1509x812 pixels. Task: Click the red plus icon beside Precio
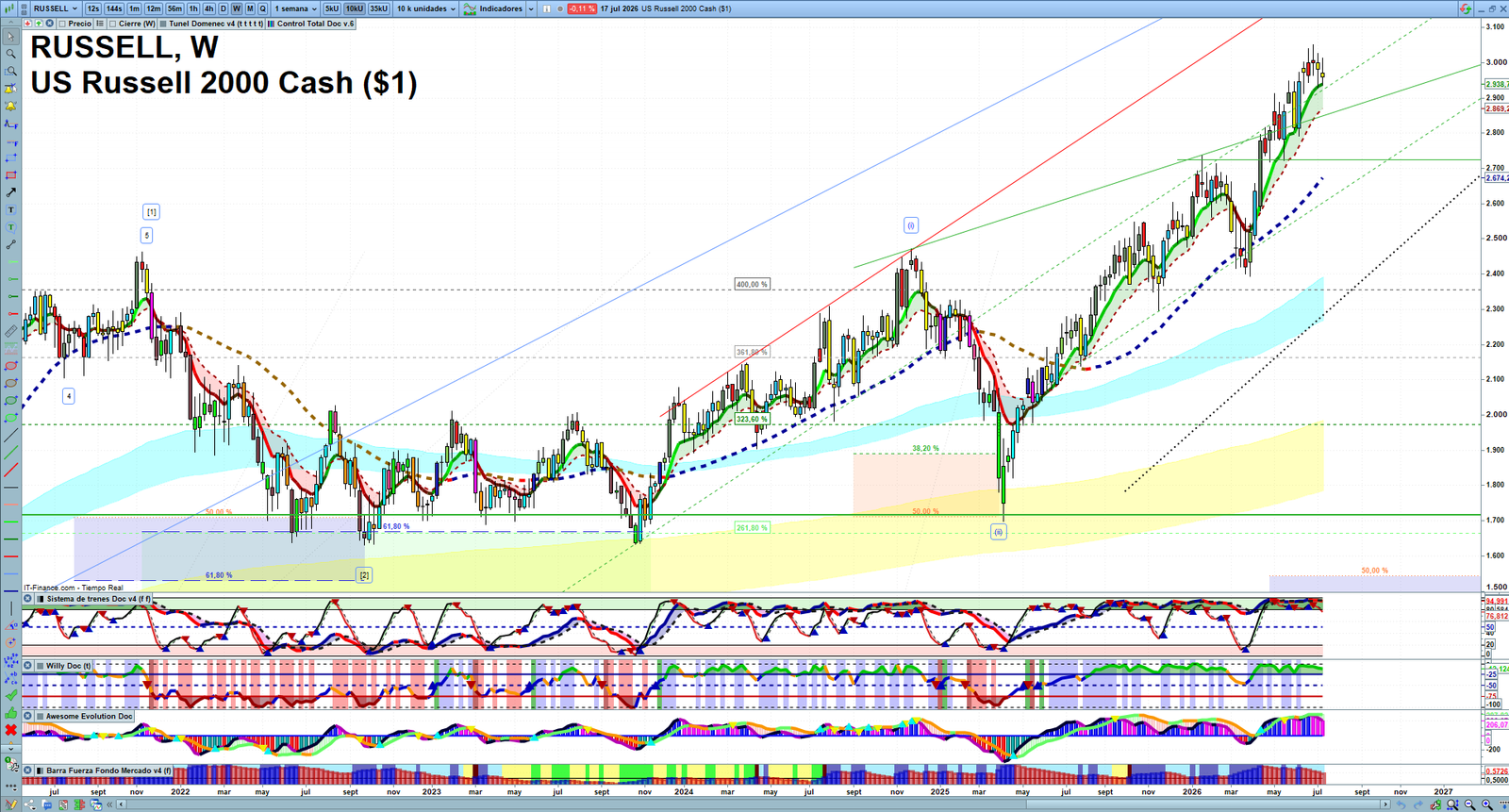coord(27,24)
